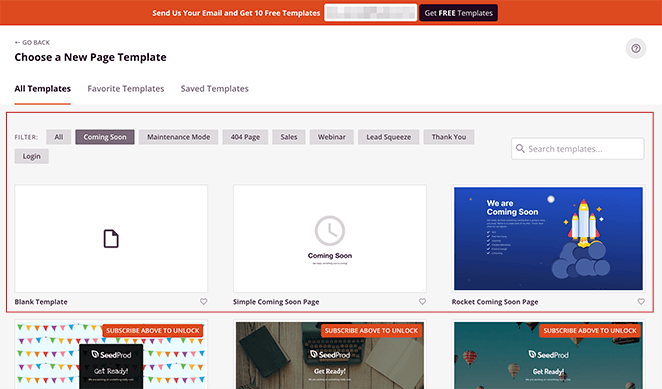This screenshot has width=662, height=389.
Task: Click the email input in the banner
Action: click(x=370, y=13)
